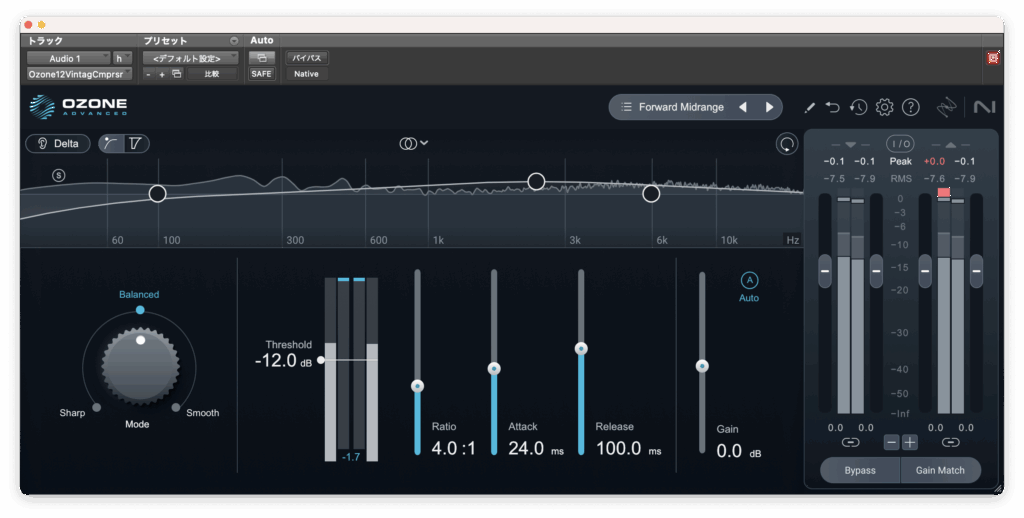Toggle the input channel link icon
The height and width of the screenshot is (518, 1024).
coord(850,442)
